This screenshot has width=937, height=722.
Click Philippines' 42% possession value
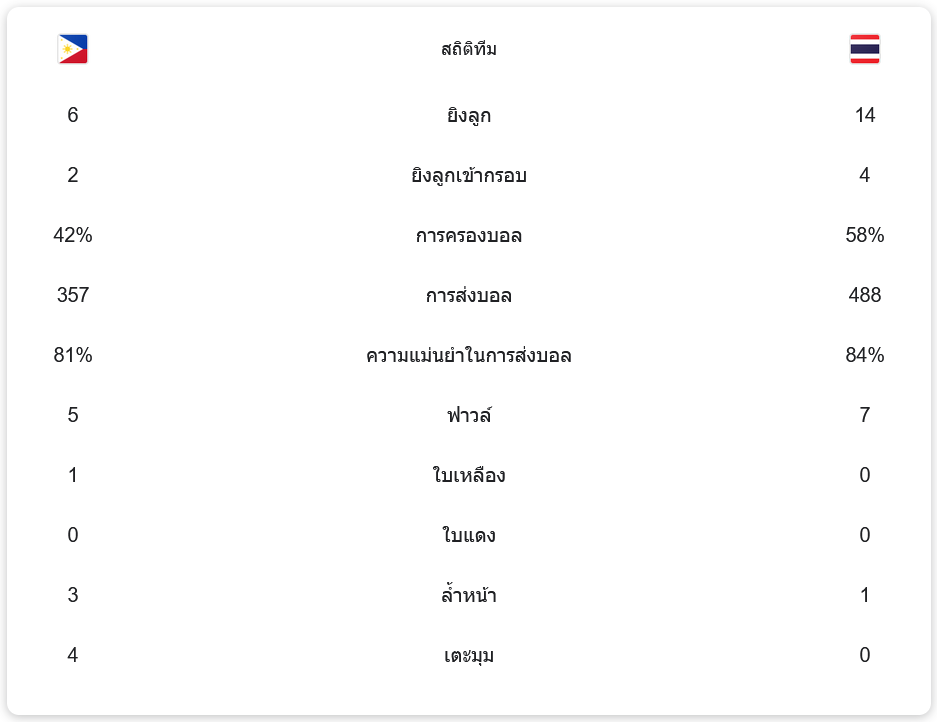point(73,236)
